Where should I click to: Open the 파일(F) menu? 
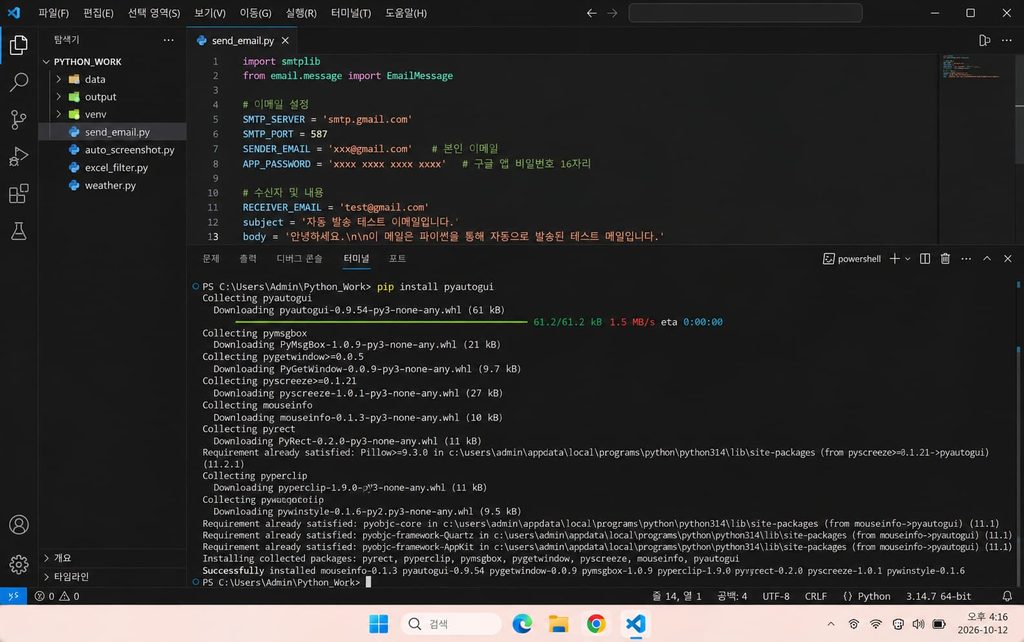54,13
